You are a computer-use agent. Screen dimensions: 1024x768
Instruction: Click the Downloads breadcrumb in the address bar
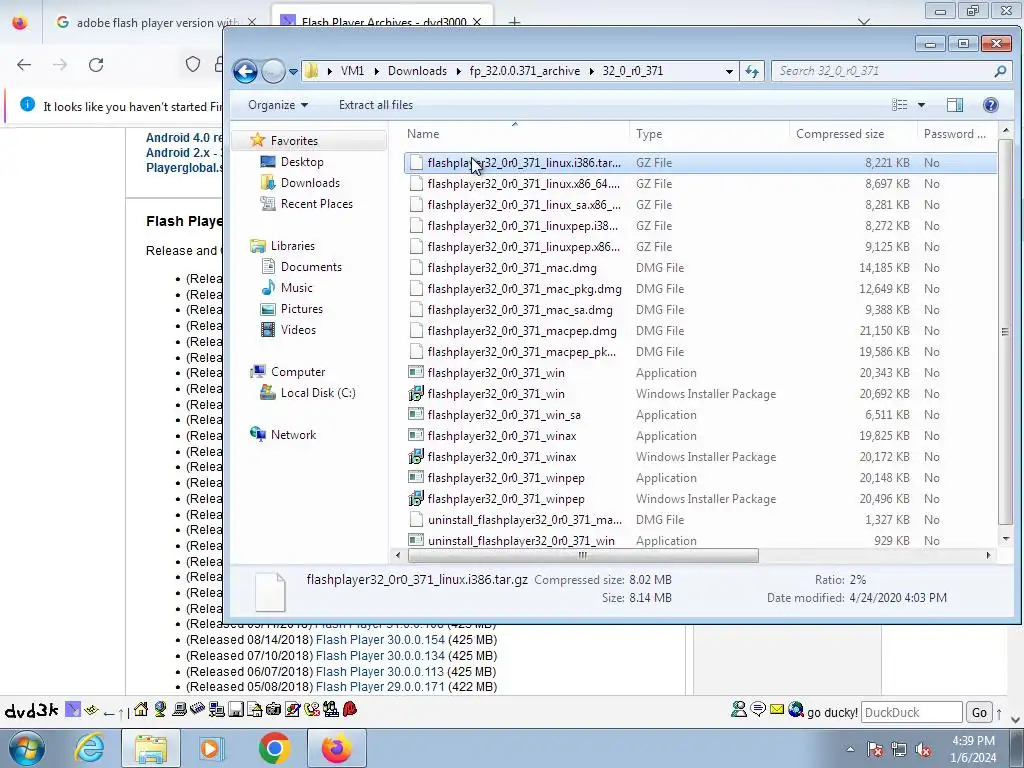pyautogui.click(x=417, y=71)
